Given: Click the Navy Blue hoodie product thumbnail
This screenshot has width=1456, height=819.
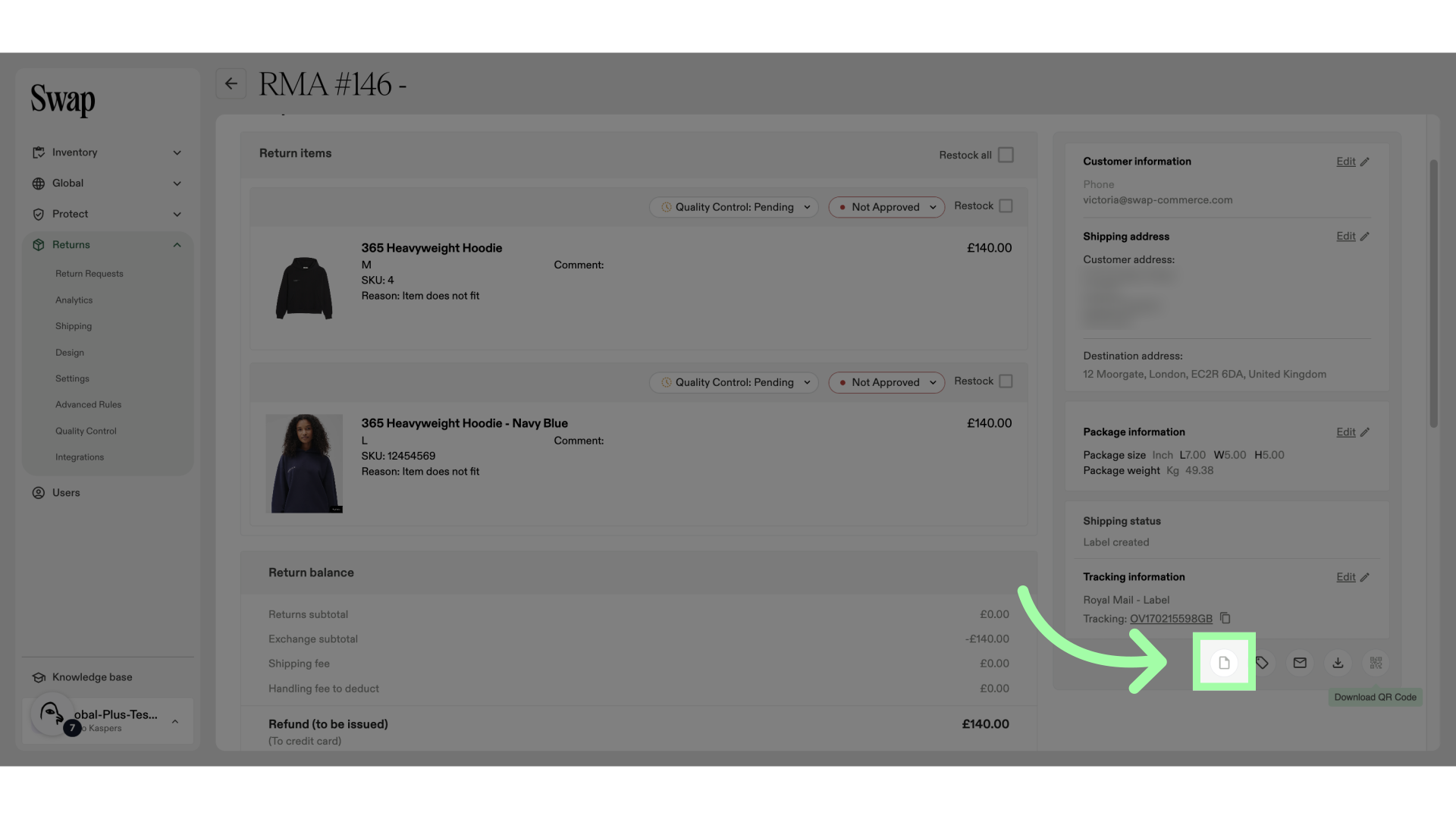Looking at the screenshot, I should [x=304, y=463].
